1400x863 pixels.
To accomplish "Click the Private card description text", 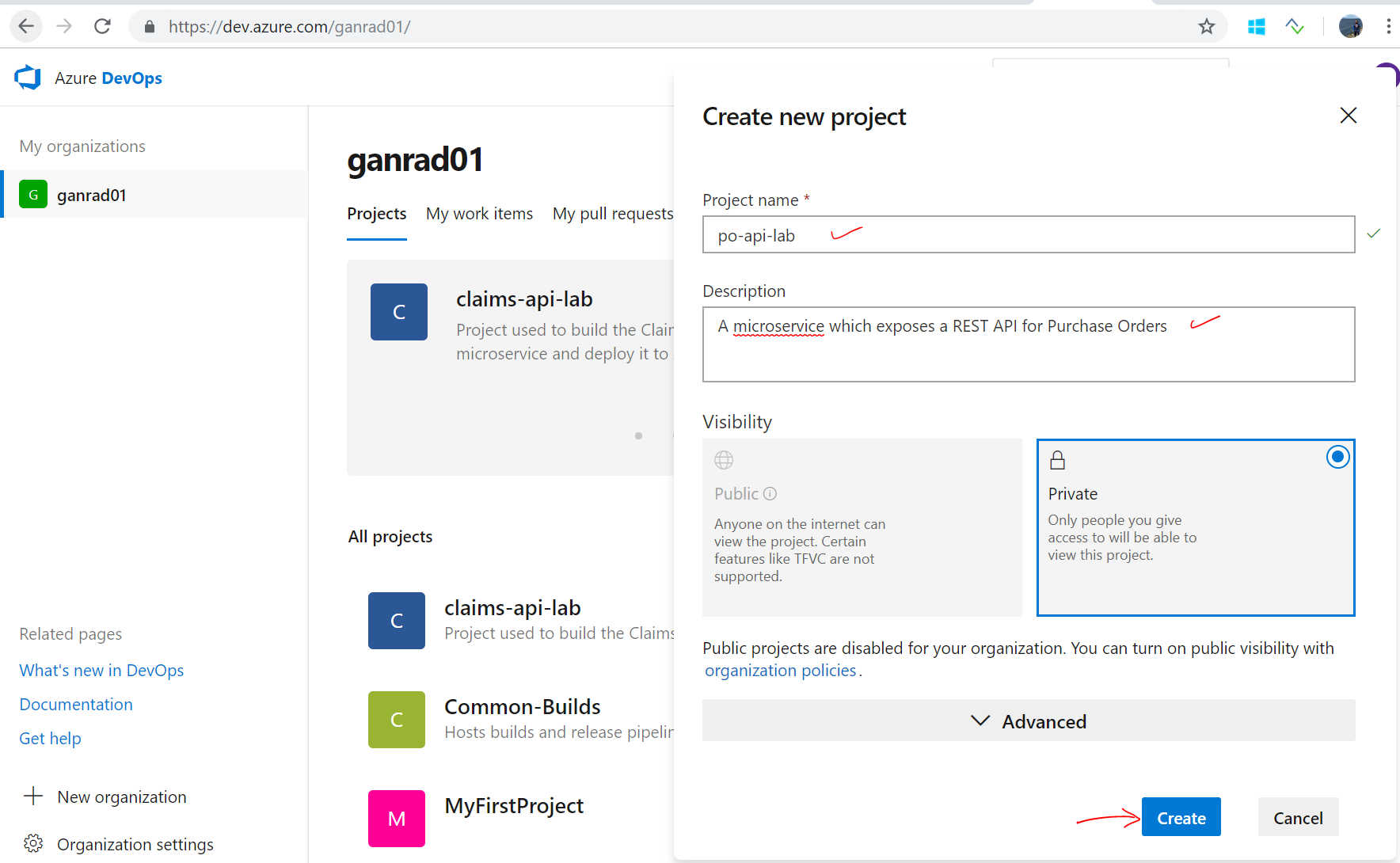I will point(1122,538).
